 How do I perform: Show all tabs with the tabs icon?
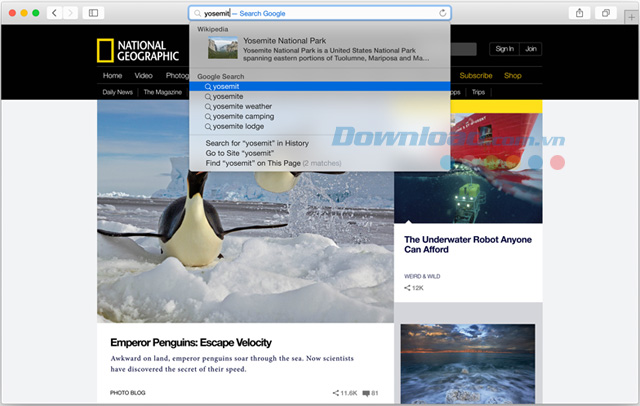point(606,13)
